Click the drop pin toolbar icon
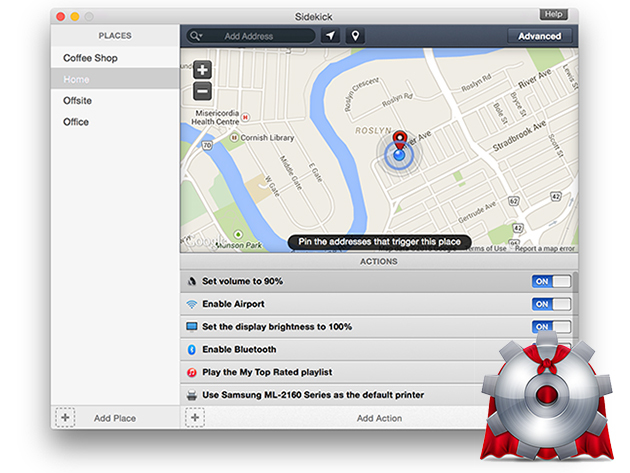The image size is (630, 473). point(355,36)
